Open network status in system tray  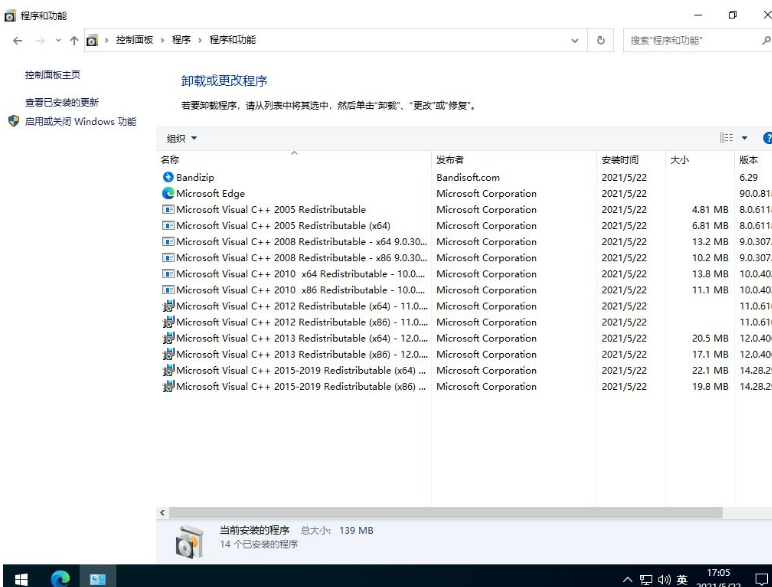click(x=645, y=580)
